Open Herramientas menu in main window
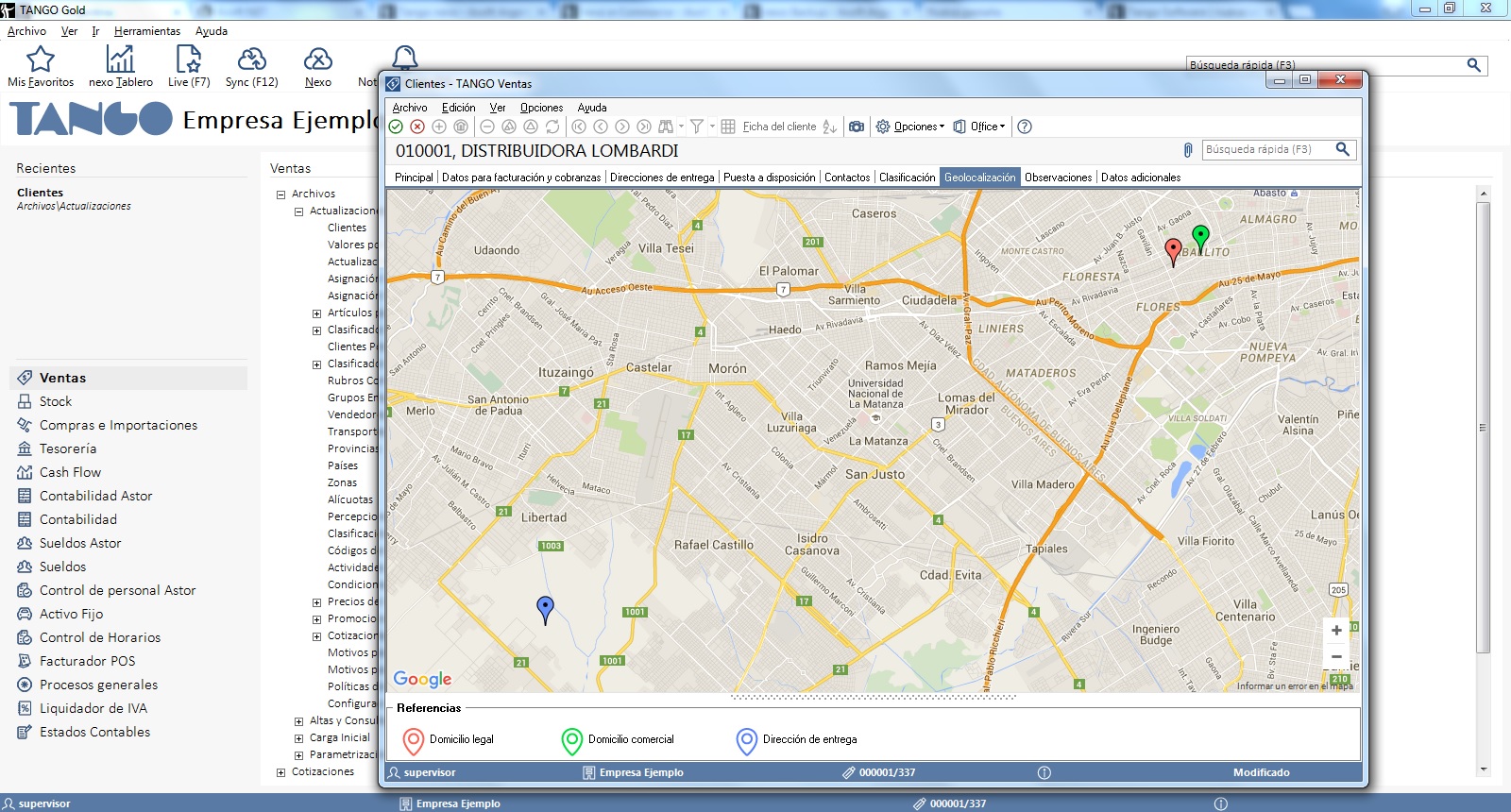 coord(147,31)
